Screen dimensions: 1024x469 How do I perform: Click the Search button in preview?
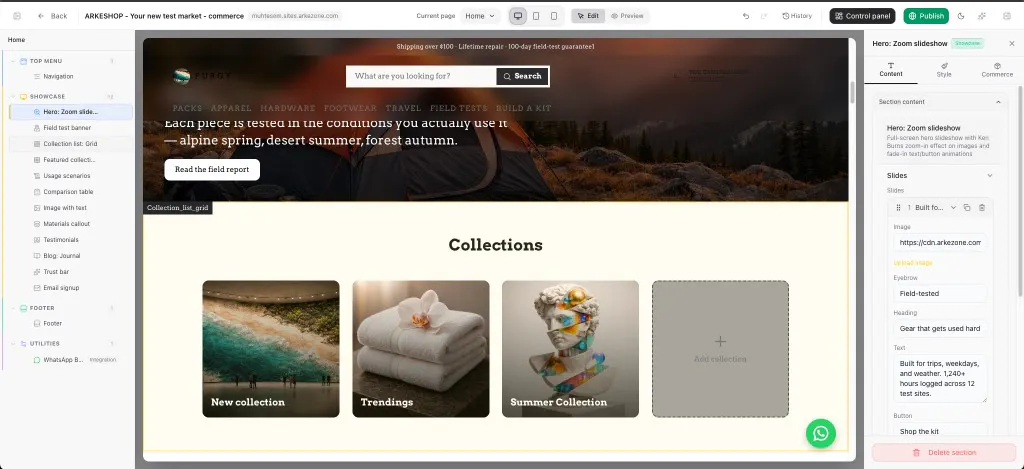522,76
